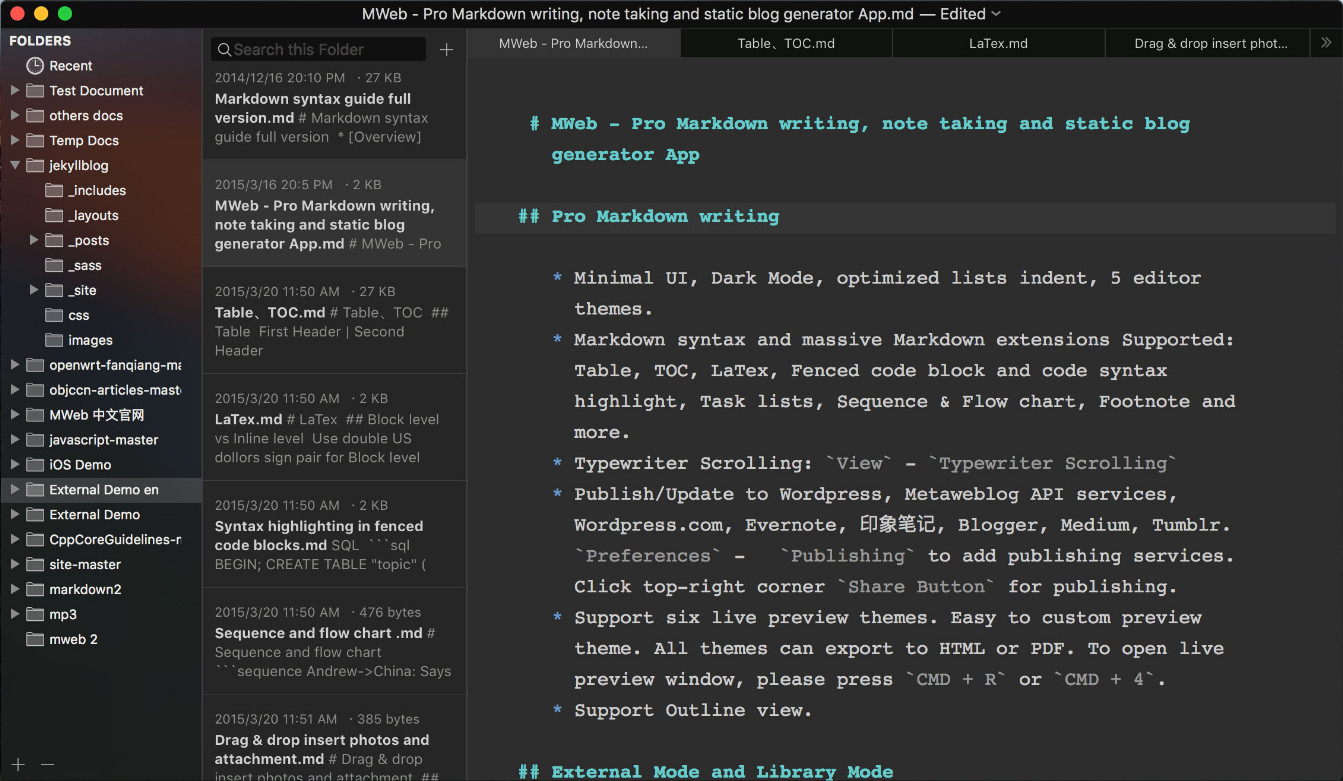1343x781 pixels.
Task: Expand the Test Document folder
Action: pos(15,90)
